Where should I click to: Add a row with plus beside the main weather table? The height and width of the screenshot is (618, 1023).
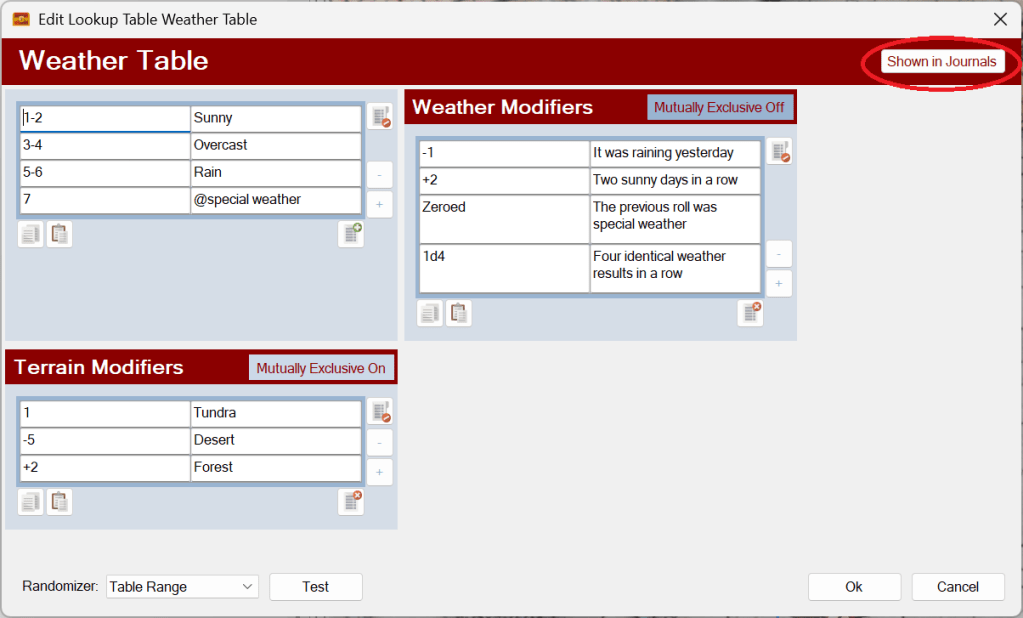(379, 204)
